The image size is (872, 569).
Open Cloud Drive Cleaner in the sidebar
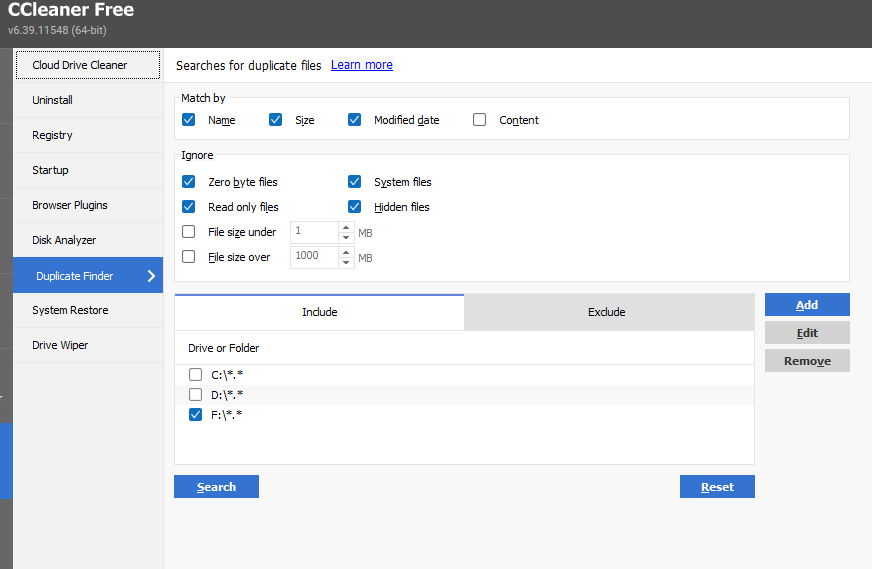(x=88, y=65)
